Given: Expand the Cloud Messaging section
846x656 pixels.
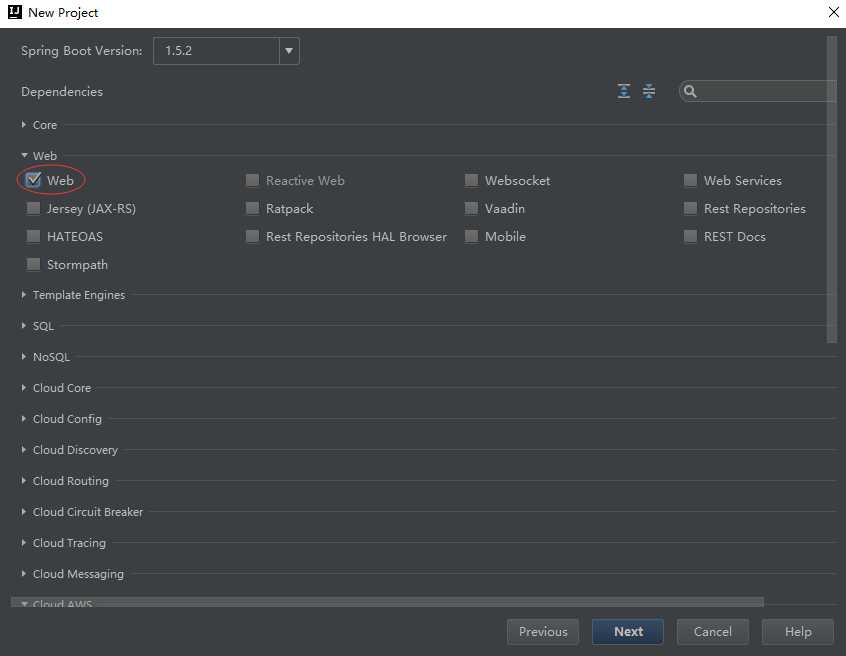Looking at the screenshot, I should click(x=24, y=573).
